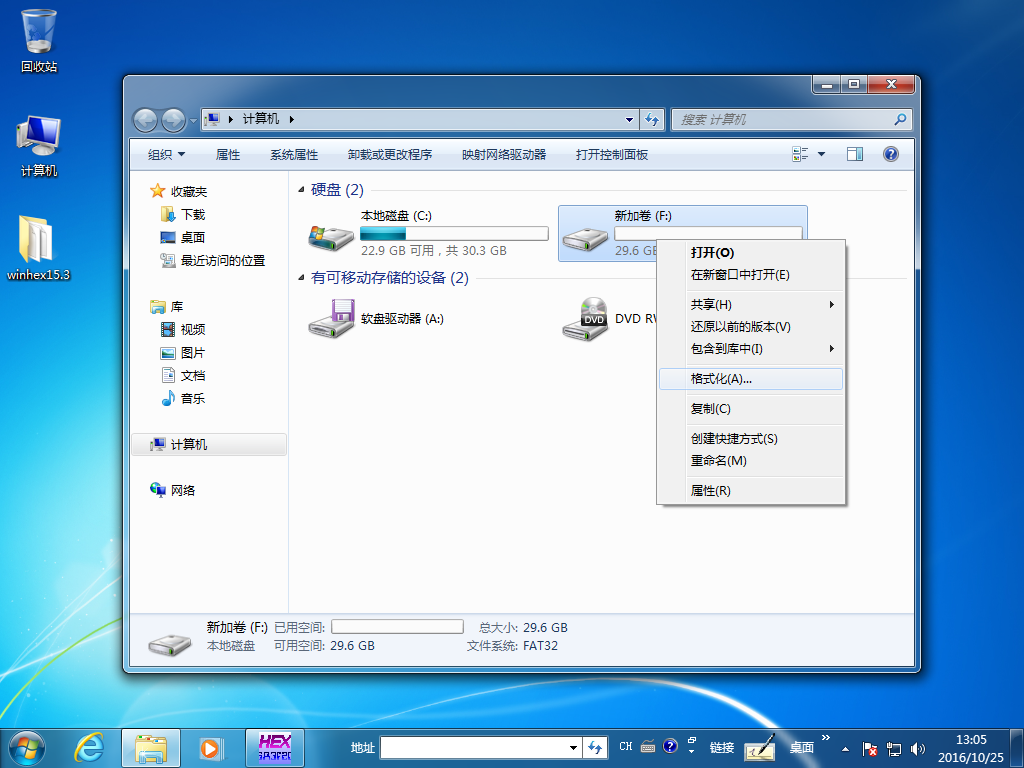
Task: Select 网络 in navigation pane
Action: point(172,490)
